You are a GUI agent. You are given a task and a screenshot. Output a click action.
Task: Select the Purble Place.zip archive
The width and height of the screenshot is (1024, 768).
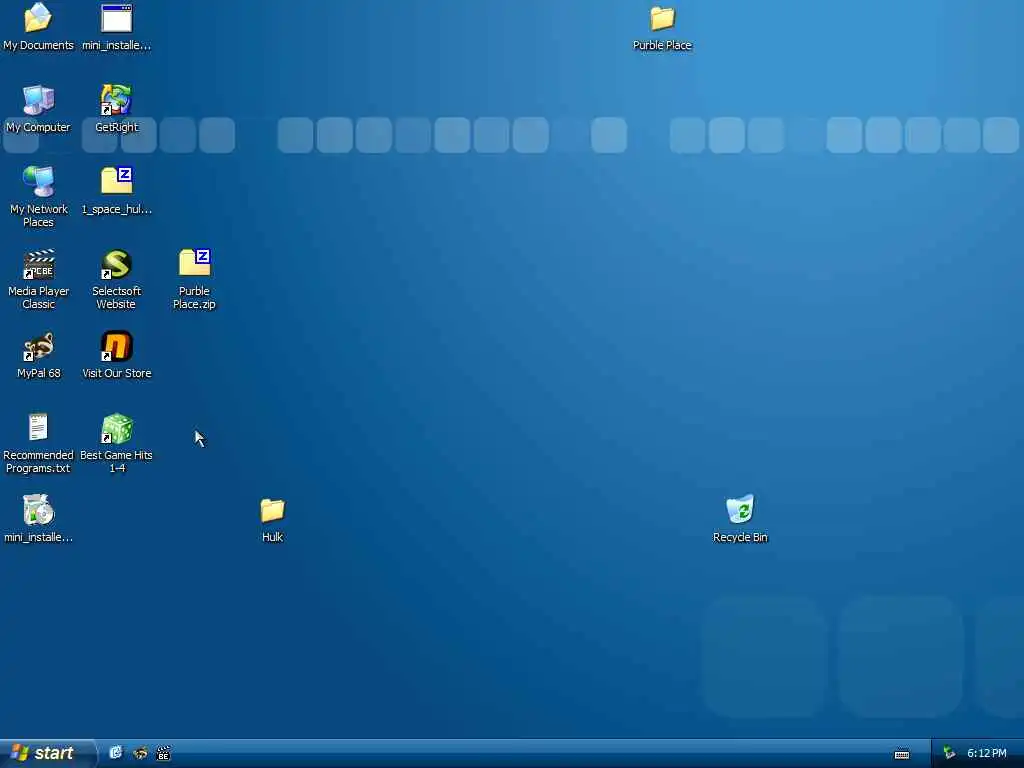[x=195, y=264]
